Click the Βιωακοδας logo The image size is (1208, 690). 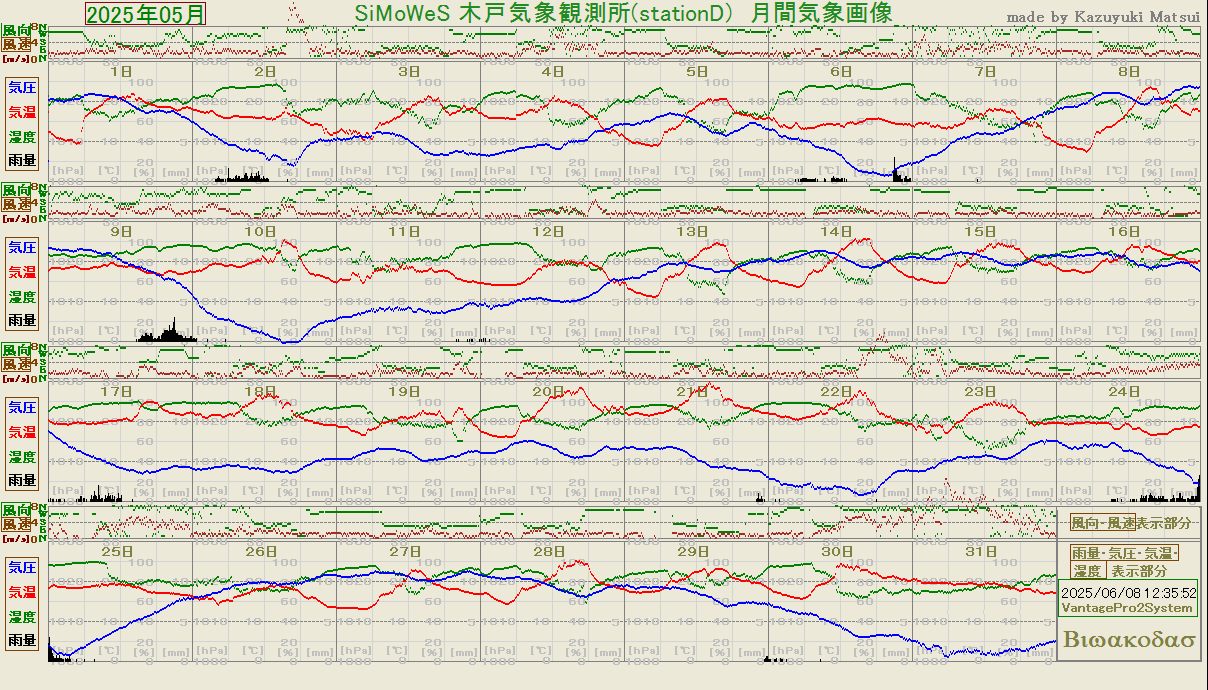tap(1129, 640)
